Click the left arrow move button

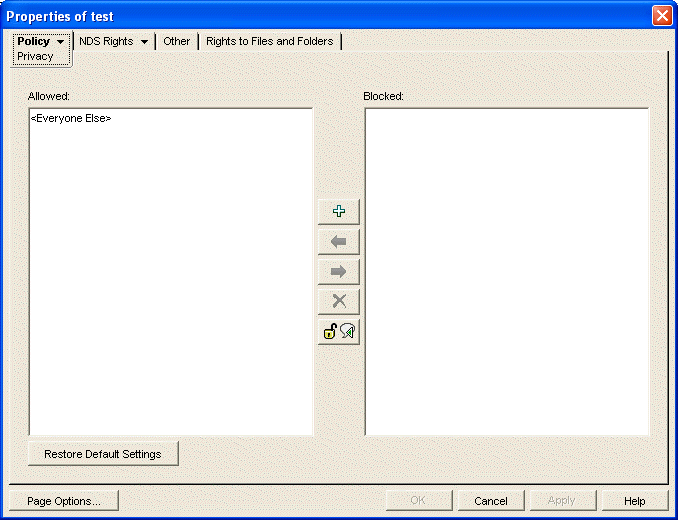pos(339,242)
